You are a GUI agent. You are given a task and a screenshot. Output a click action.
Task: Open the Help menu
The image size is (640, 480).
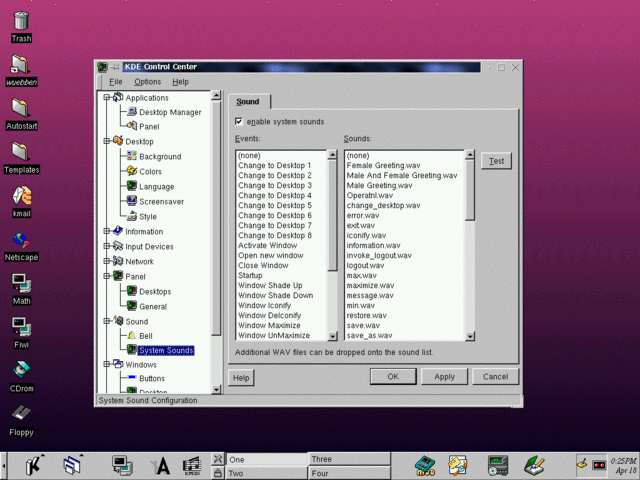click(180, 82)
